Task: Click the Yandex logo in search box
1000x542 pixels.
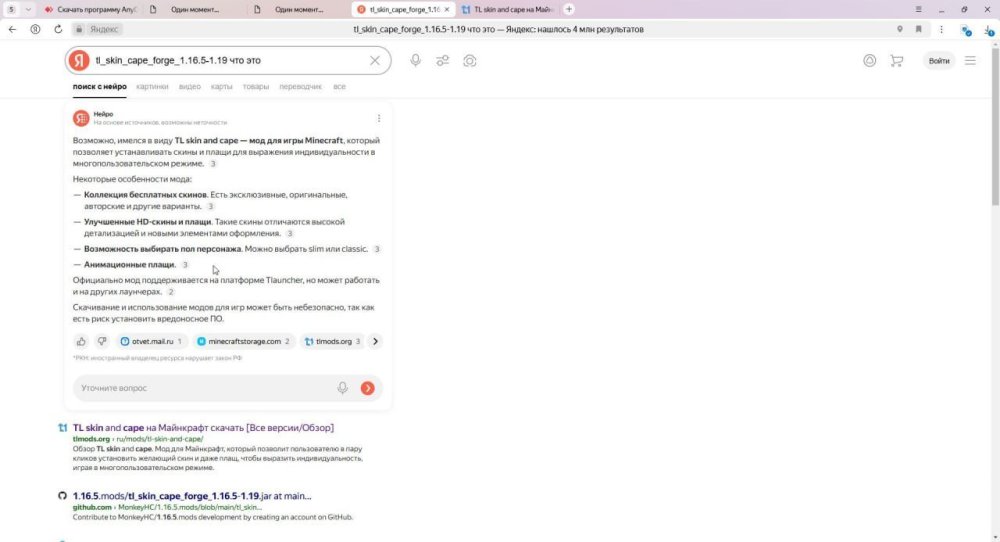Action: coord(79,61)
